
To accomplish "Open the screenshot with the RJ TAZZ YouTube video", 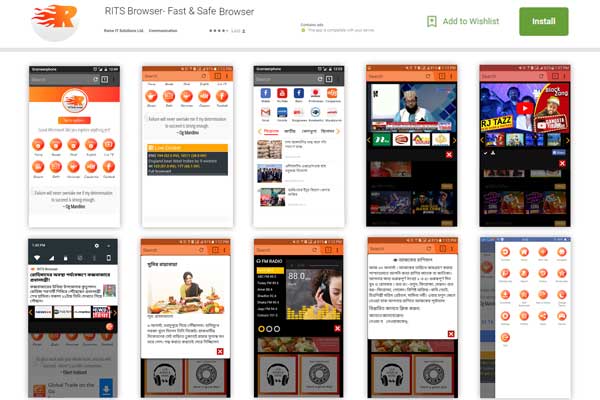I will tap(525, 146).
